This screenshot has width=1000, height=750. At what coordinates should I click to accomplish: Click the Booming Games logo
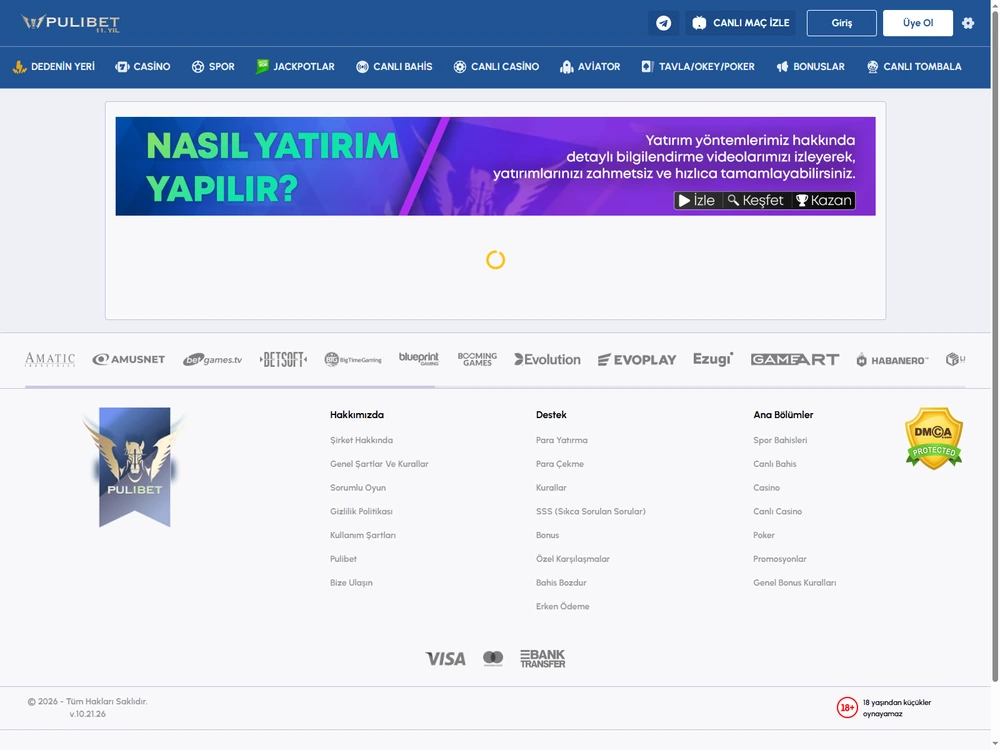477,359
